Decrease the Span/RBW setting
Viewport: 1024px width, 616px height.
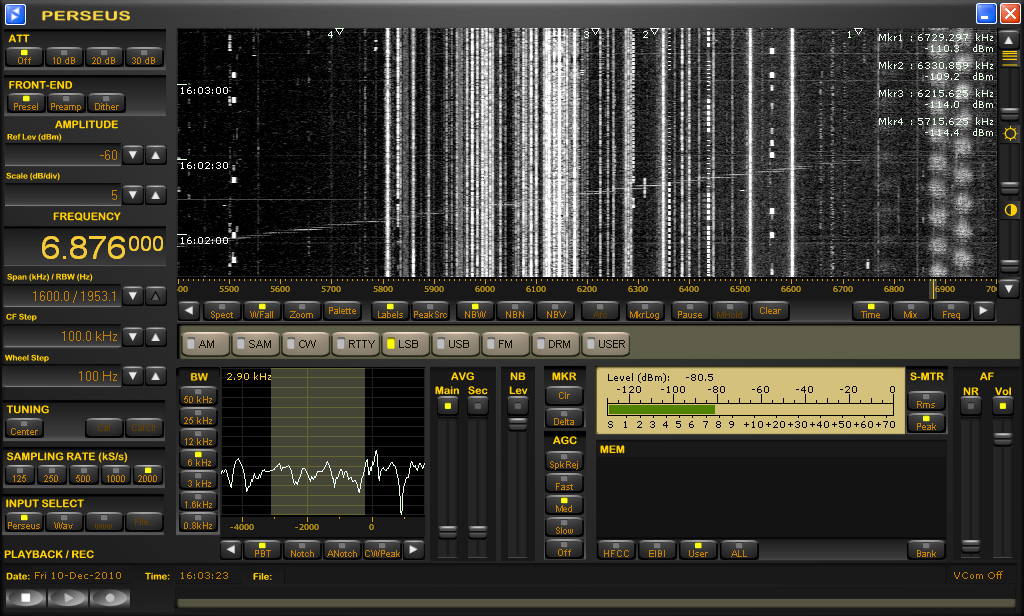pyautogui.click(x=133, y=296)
